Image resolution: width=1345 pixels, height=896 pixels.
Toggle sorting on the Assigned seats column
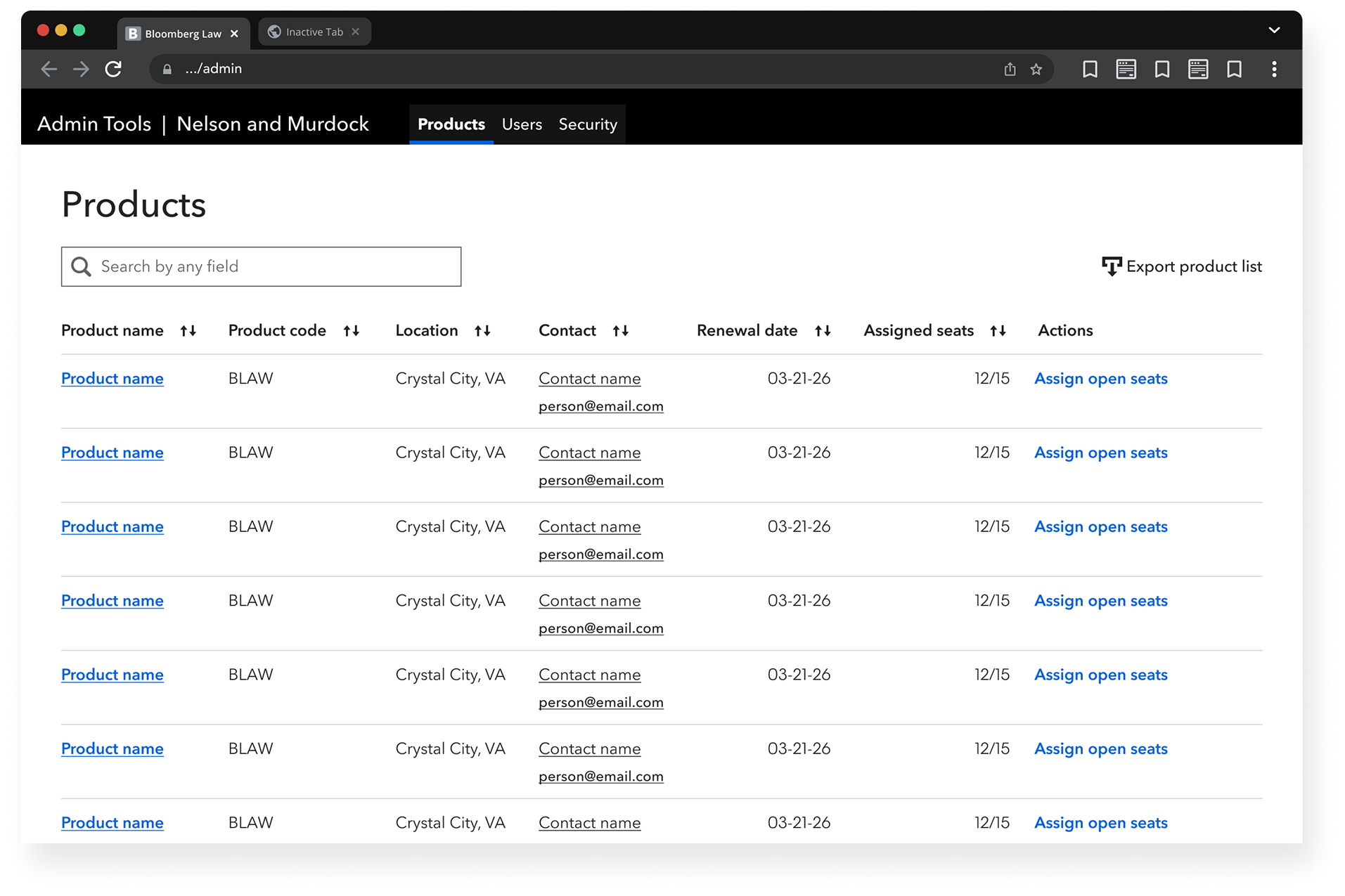[998, 330]
